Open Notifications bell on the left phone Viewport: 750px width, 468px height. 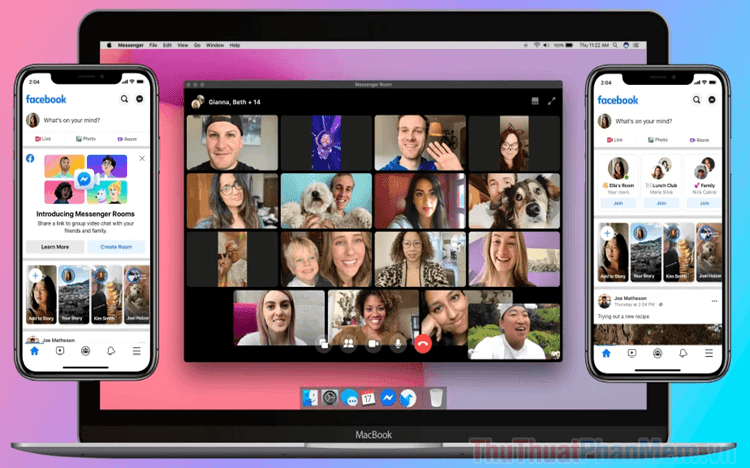click(x=110, y=351)
